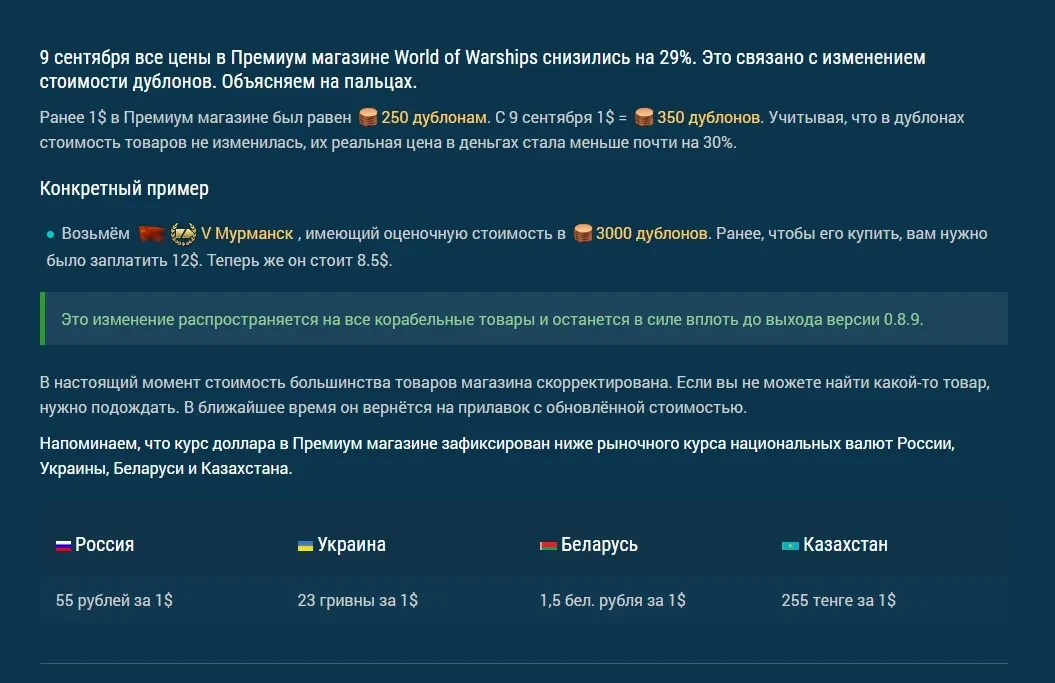This screenshot has width=1055, height=683.
Task: Open the V Мурманск ship link
Action: (x=247, y=234)
